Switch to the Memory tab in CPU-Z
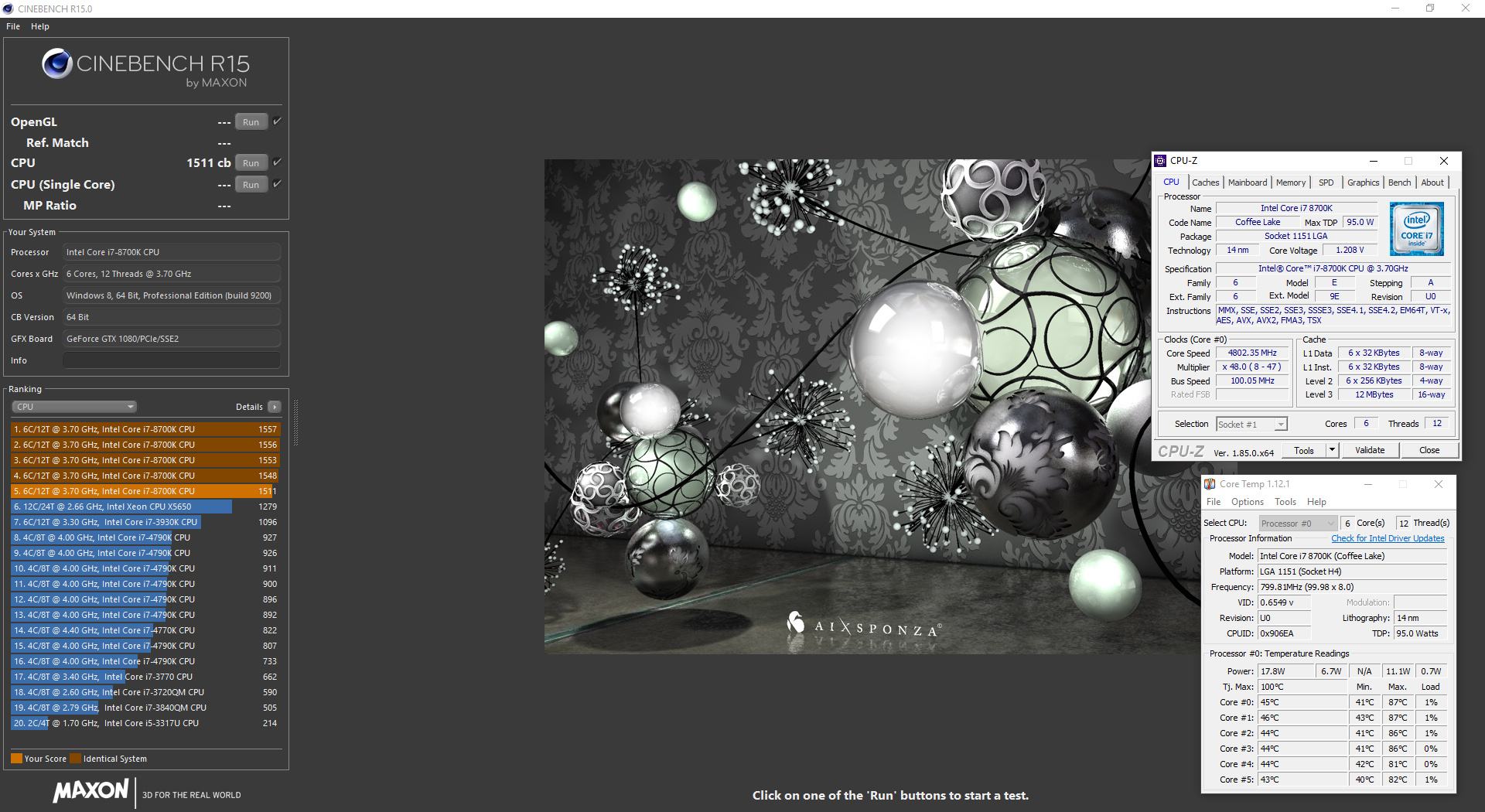1485x812 pixels. (1291, 183)
